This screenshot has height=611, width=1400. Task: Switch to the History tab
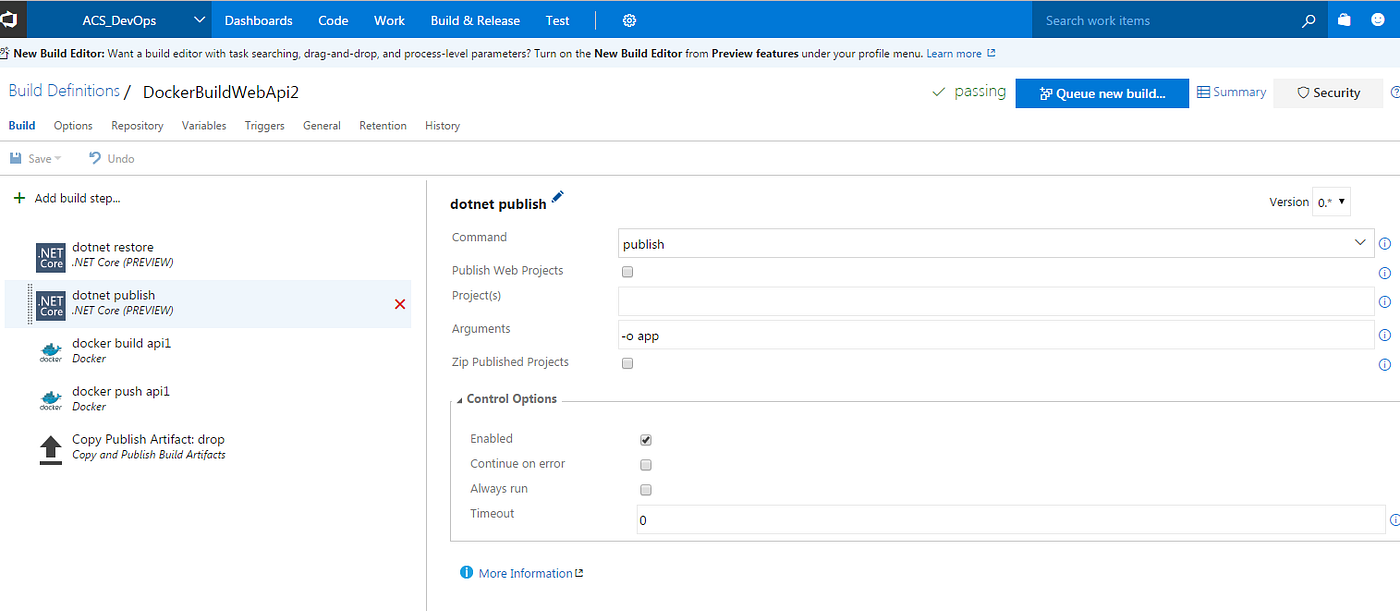point(442,126)
